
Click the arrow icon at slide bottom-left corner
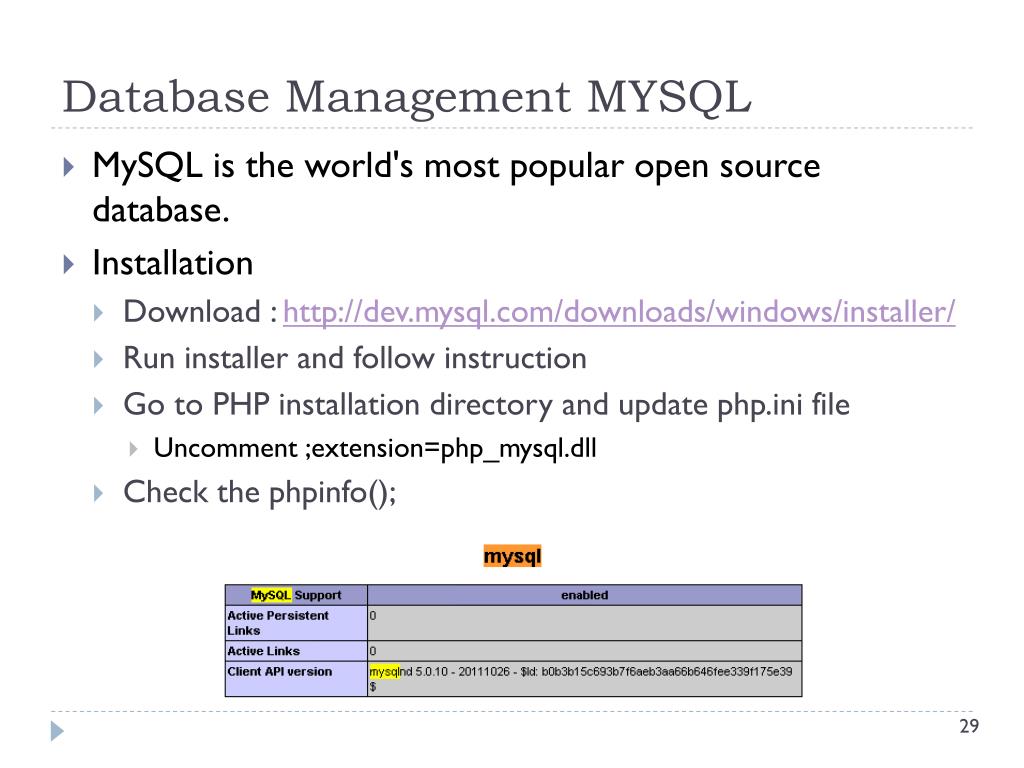tap(57, 731)
